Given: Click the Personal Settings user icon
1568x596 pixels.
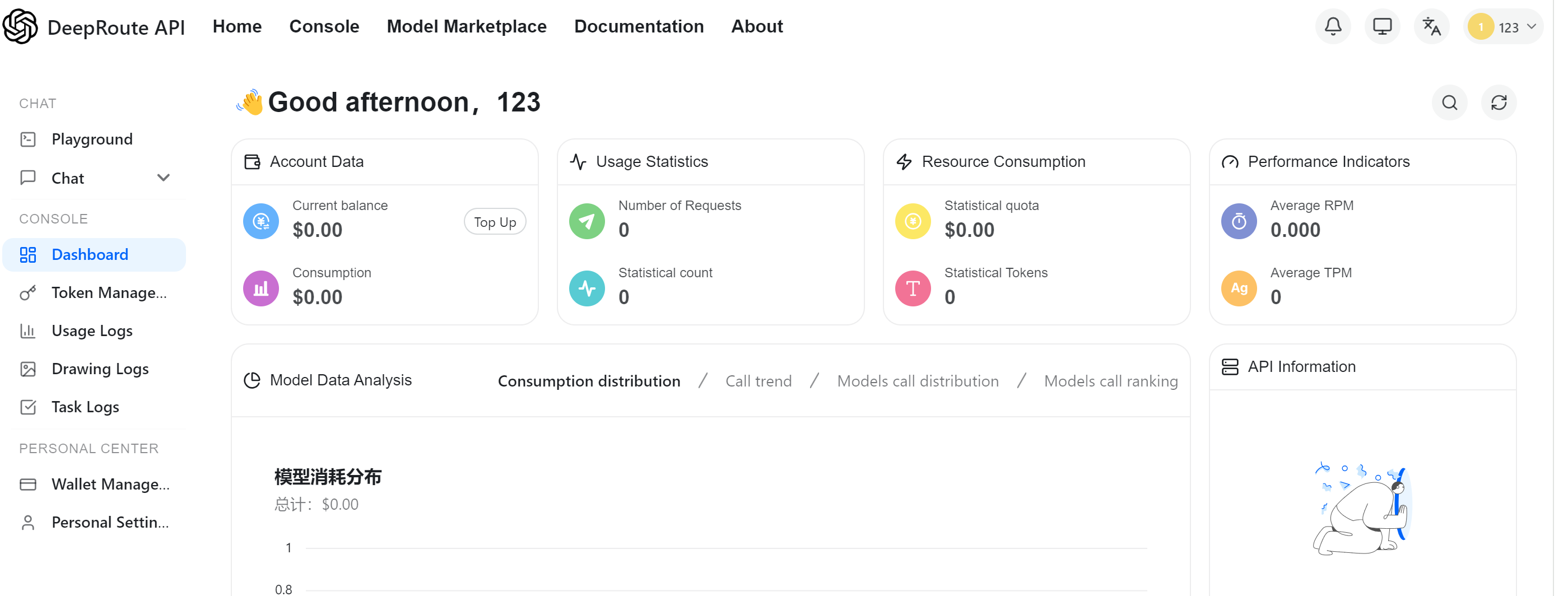Looking at the screenshot, I should pyautogui.click(x=28, y=522).
